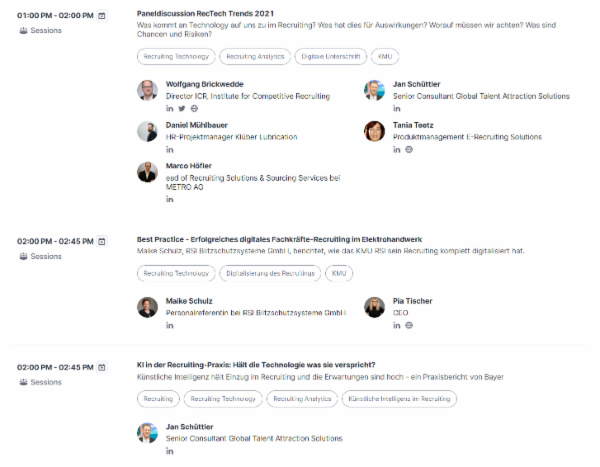Screen dimensions: 600x467
Task: Add the KI in der Recruiting-Praxis session to calendar
Action: pos(102,367)
